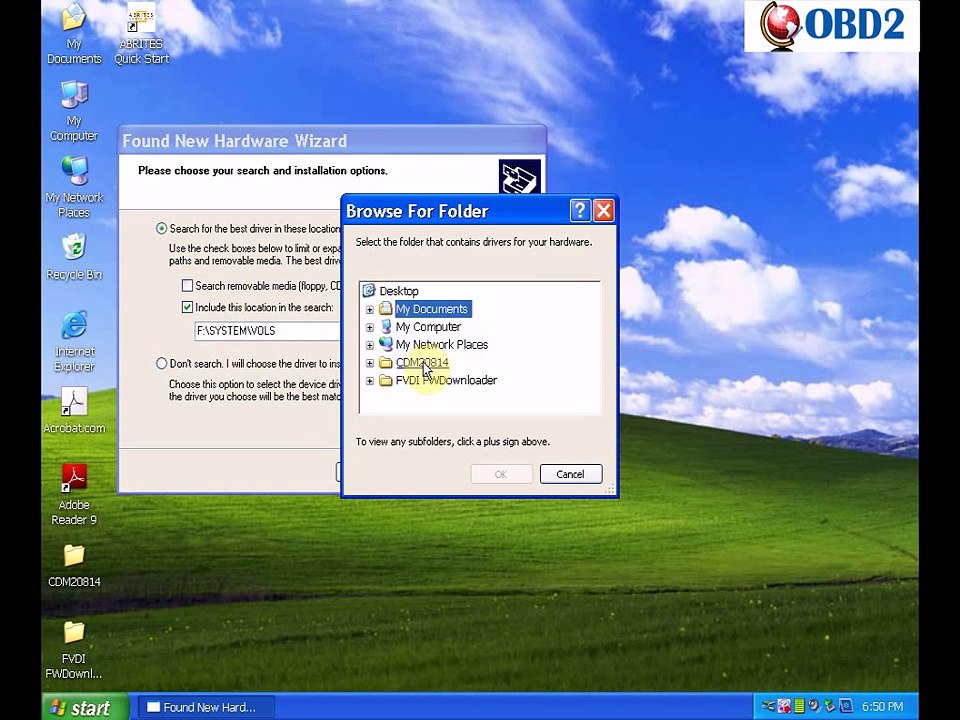Expand My Computer tree node
The image size is (960, 720).
pos(370,327)
